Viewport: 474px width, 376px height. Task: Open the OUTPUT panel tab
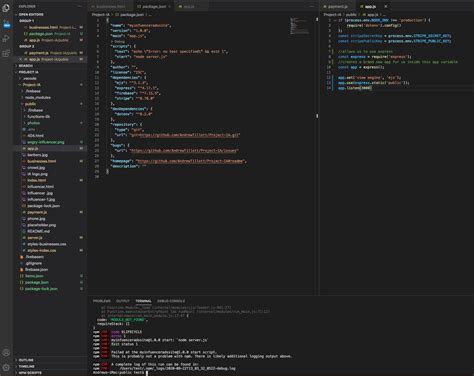tap(123, 301)
